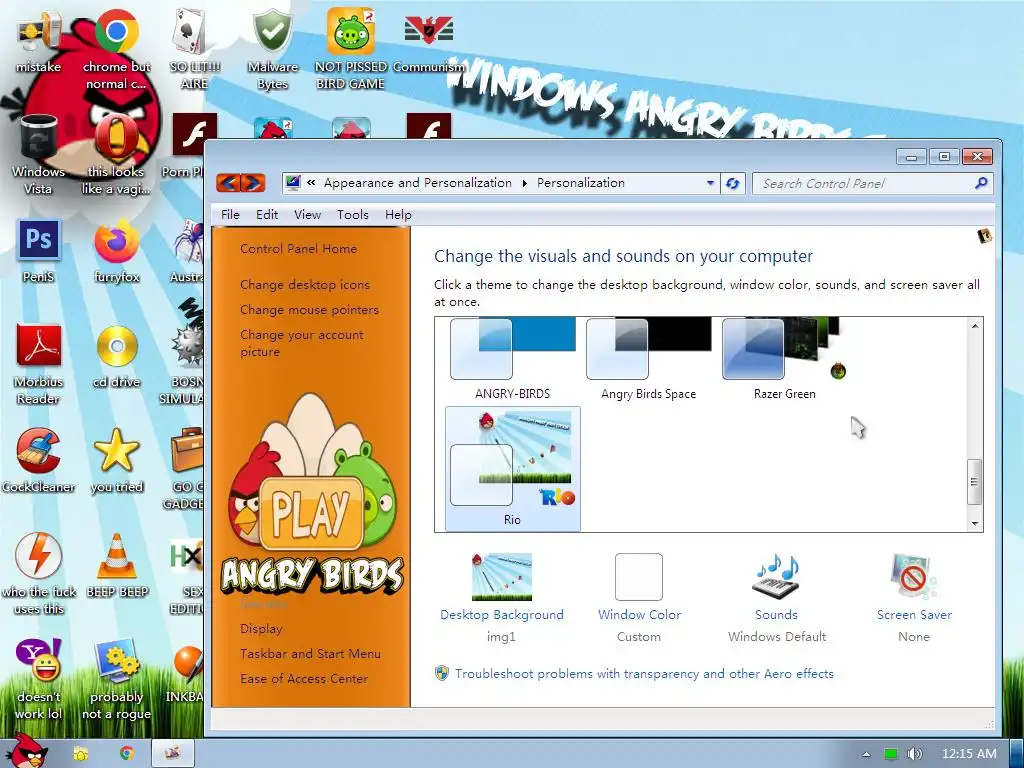Launch the CCleaner desktop icon

coord(38,459)
